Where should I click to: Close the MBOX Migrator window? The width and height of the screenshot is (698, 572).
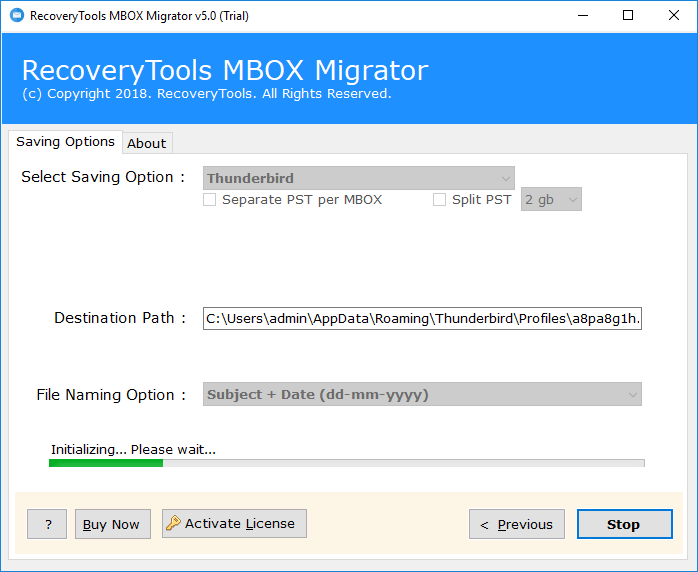point(674,16)
